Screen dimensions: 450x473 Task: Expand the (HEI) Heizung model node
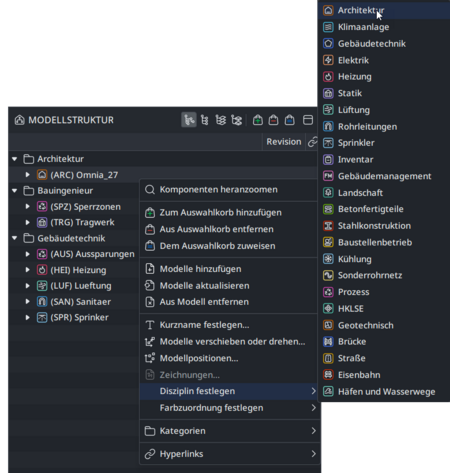point(28,270)
